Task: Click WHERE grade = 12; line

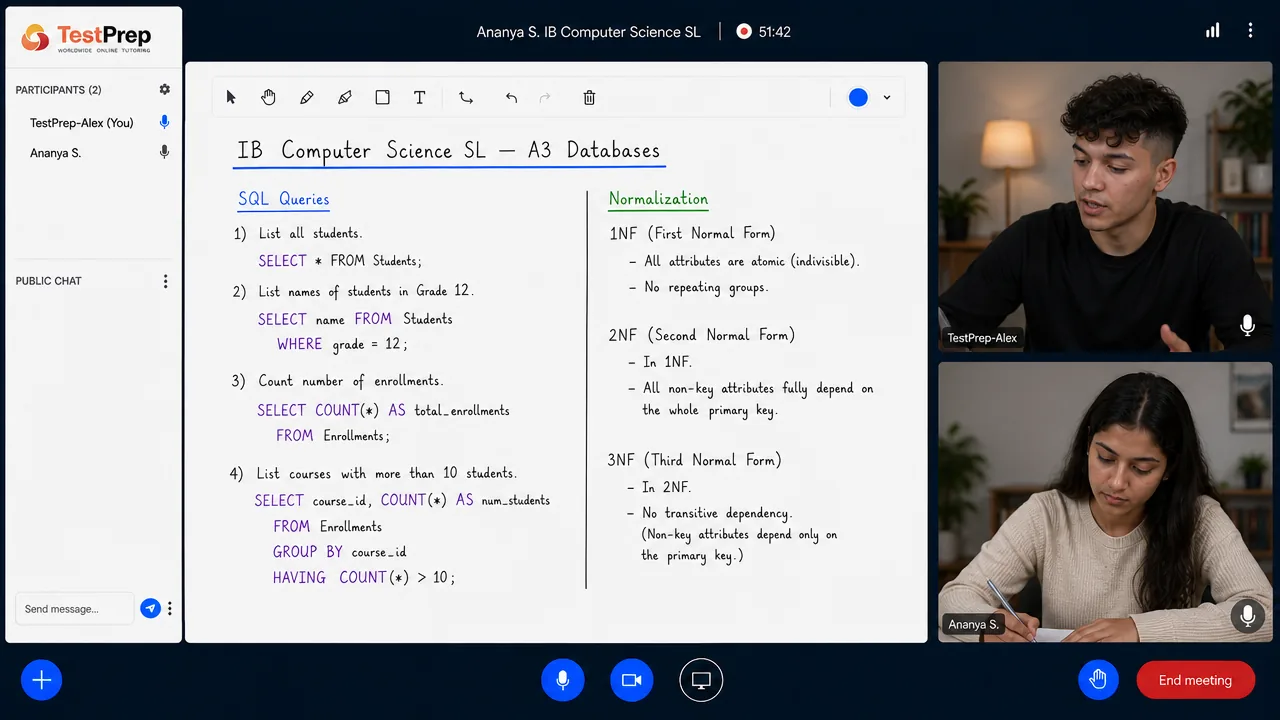Action: pyautogui.click(x=343, y=344)
